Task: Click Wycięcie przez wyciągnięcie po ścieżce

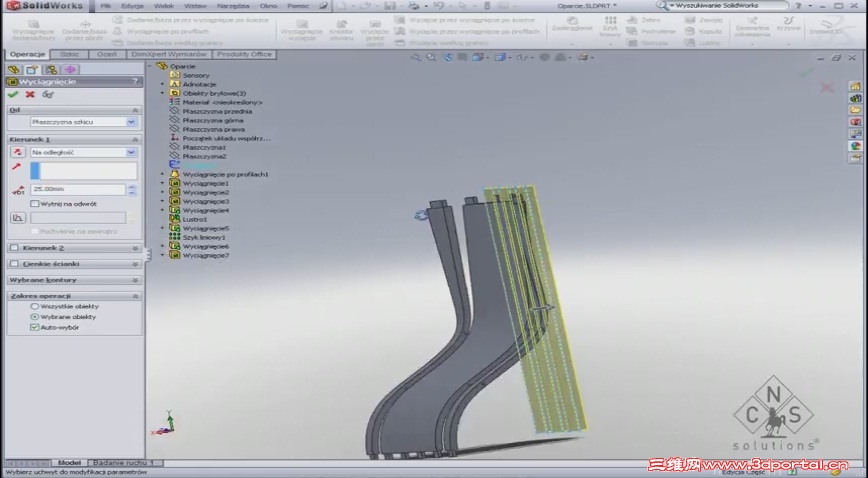Action: [x=466, y=20]
